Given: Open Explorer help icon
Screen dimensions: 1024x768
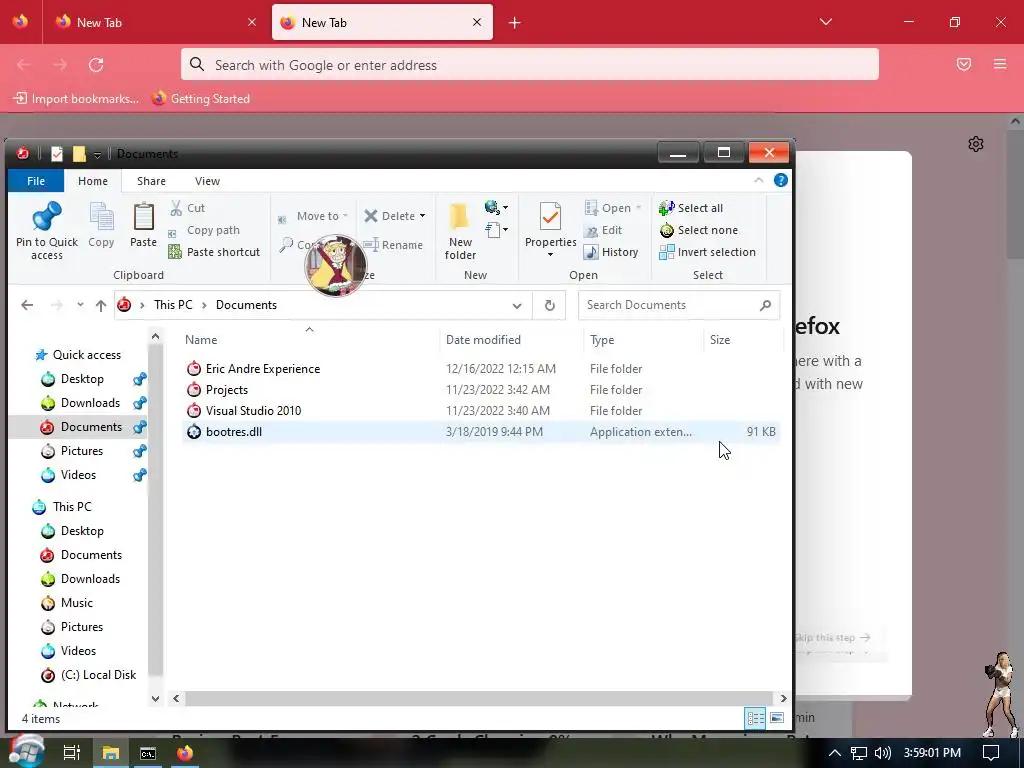Looking at the screenshot, I should [780, 180].
